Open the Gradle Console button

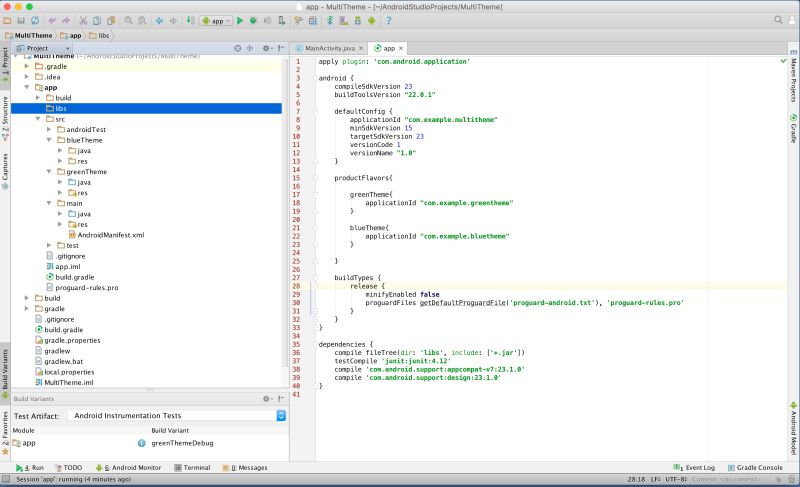point(755,468)
